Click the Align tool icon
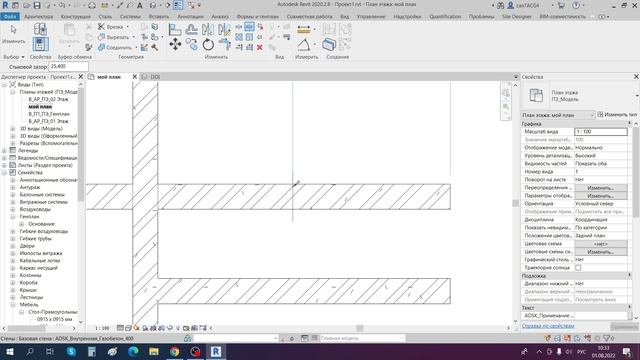Viewport: 640px width, 360px height. (175, 29)
